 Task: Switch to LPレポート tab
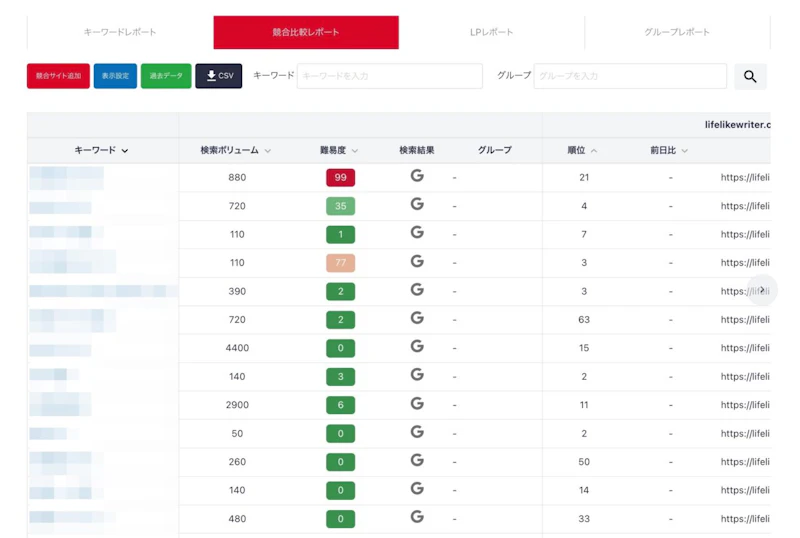(x=491, y=32)
